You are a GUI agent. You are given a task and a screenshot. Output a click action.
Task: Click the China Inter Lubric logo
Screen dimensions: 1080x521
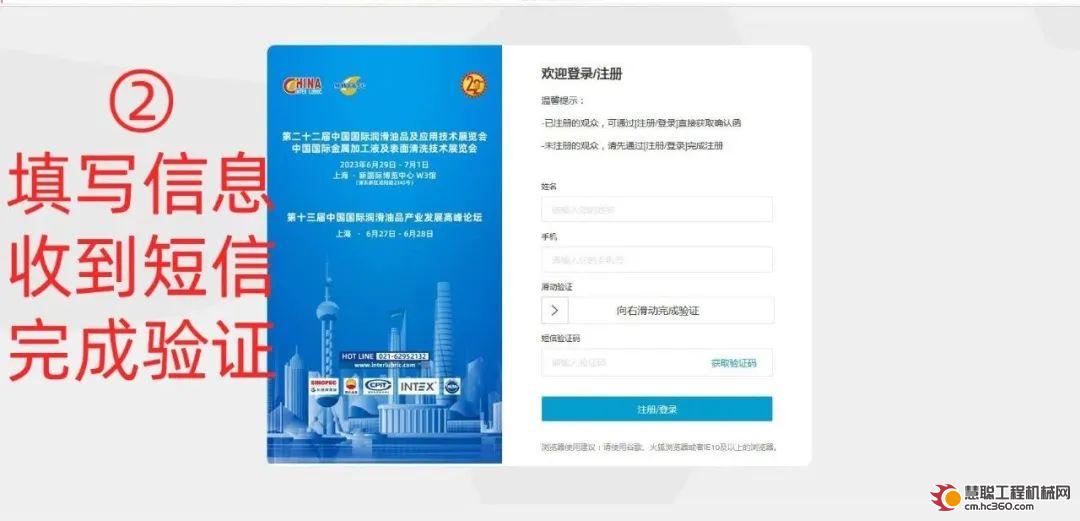click(x=302, y=85)
